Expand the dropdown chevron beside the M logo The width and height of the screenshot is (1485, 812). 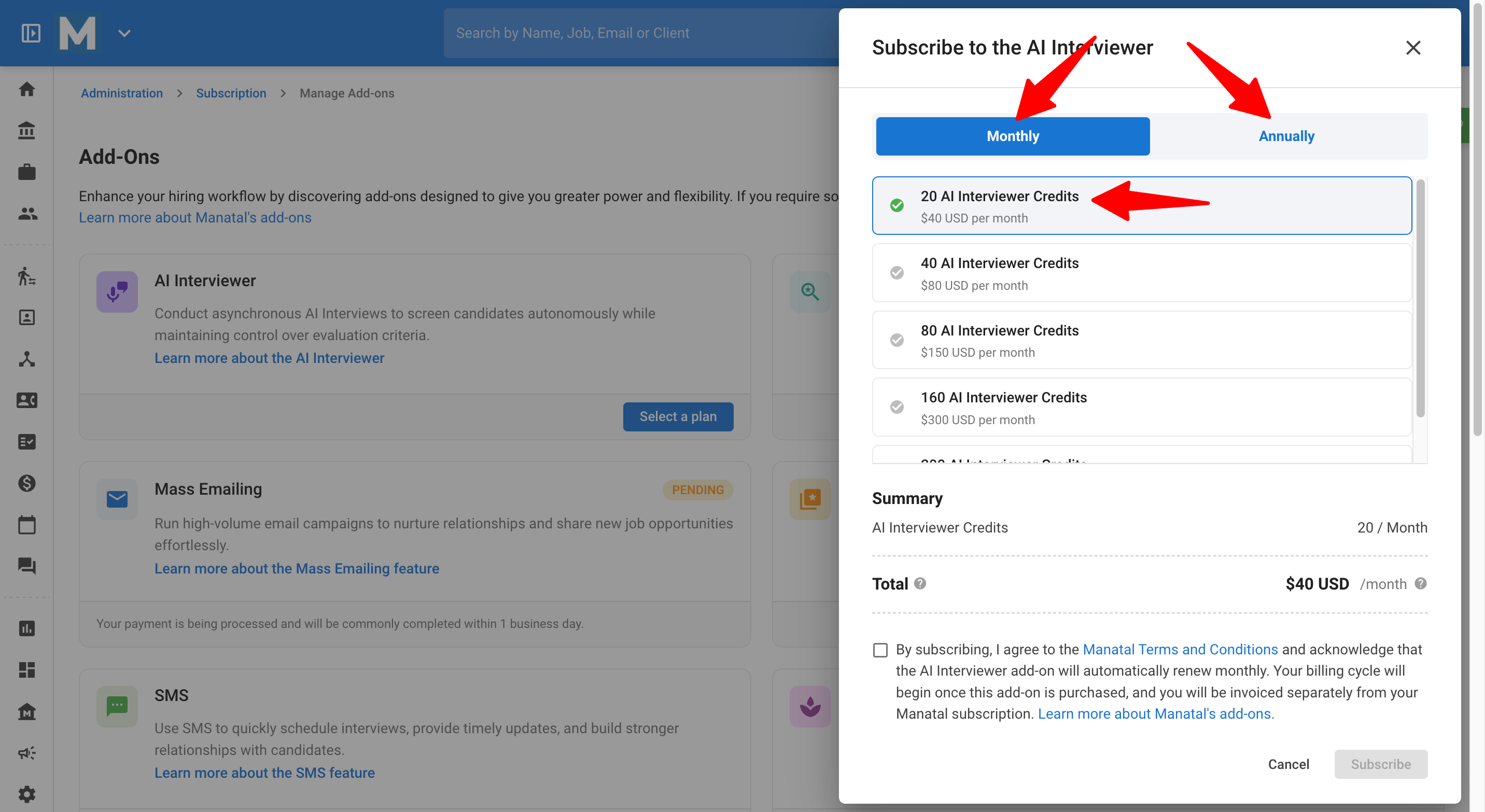(124, 33)
